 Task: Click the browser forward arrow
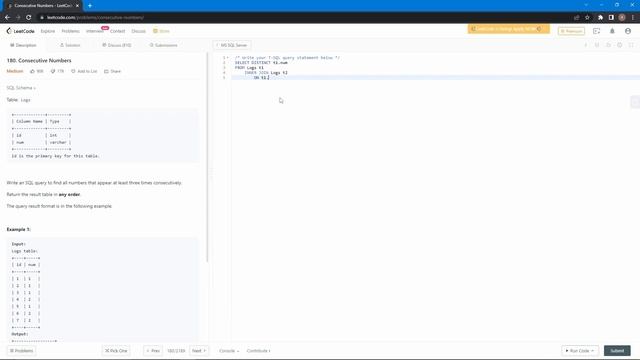pos(18,18)
